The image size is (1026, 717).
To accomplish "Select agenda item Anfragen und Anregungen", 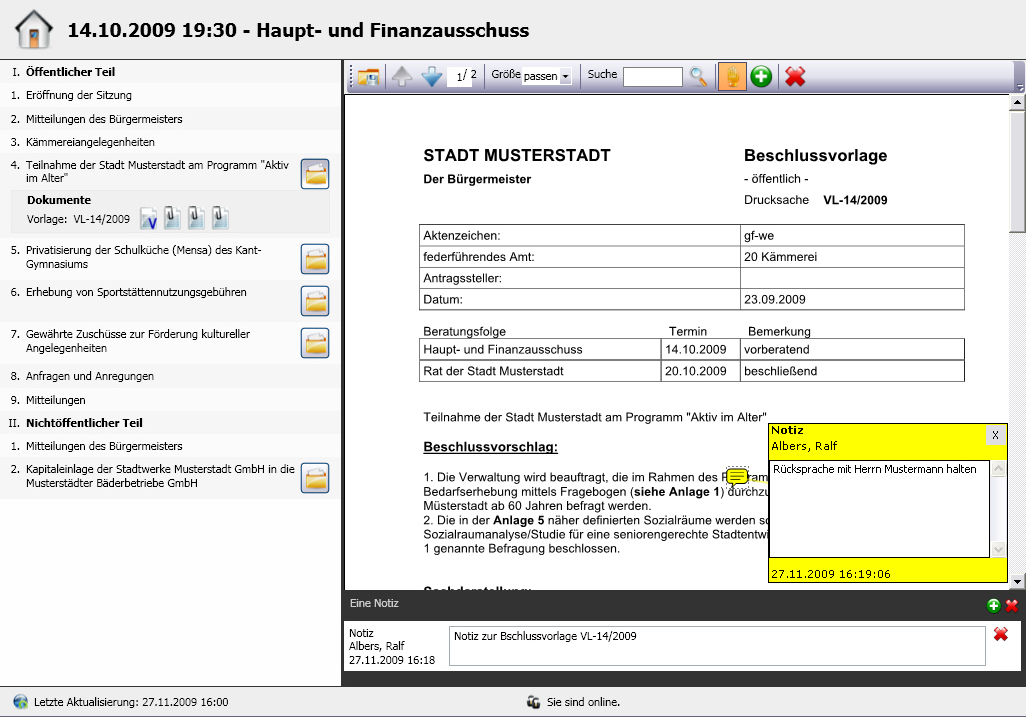I will point(90,376).
